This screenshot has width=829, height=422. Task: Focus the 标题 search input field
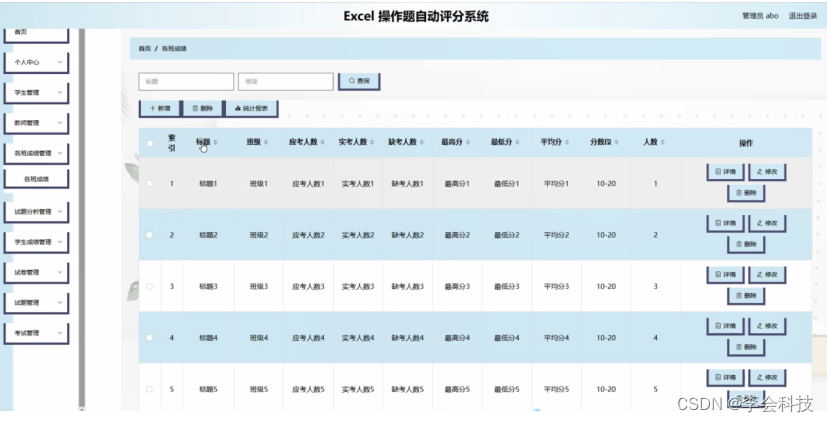186,81
